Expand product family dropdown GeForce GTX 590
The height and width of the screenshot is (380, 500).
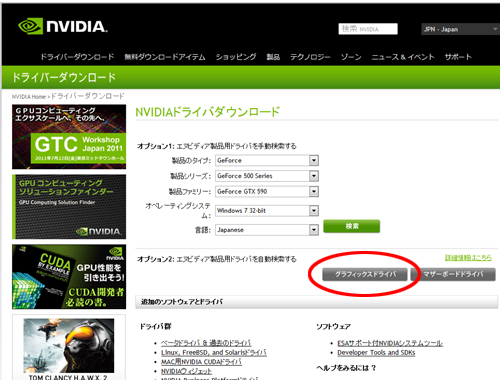267,191
